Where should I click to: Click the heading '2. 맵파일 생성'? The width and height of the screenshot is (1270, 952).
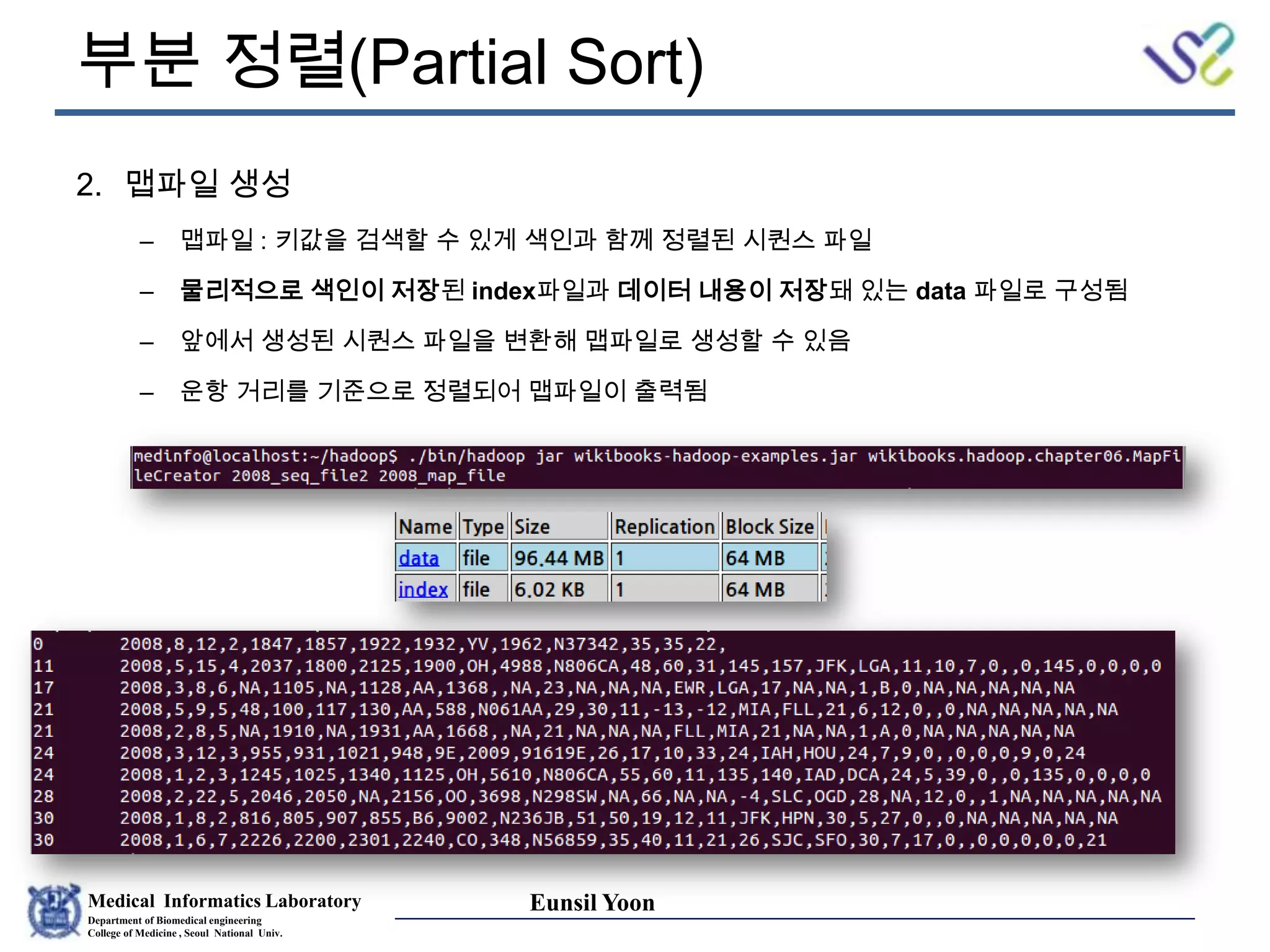click(x=184, y=183)
